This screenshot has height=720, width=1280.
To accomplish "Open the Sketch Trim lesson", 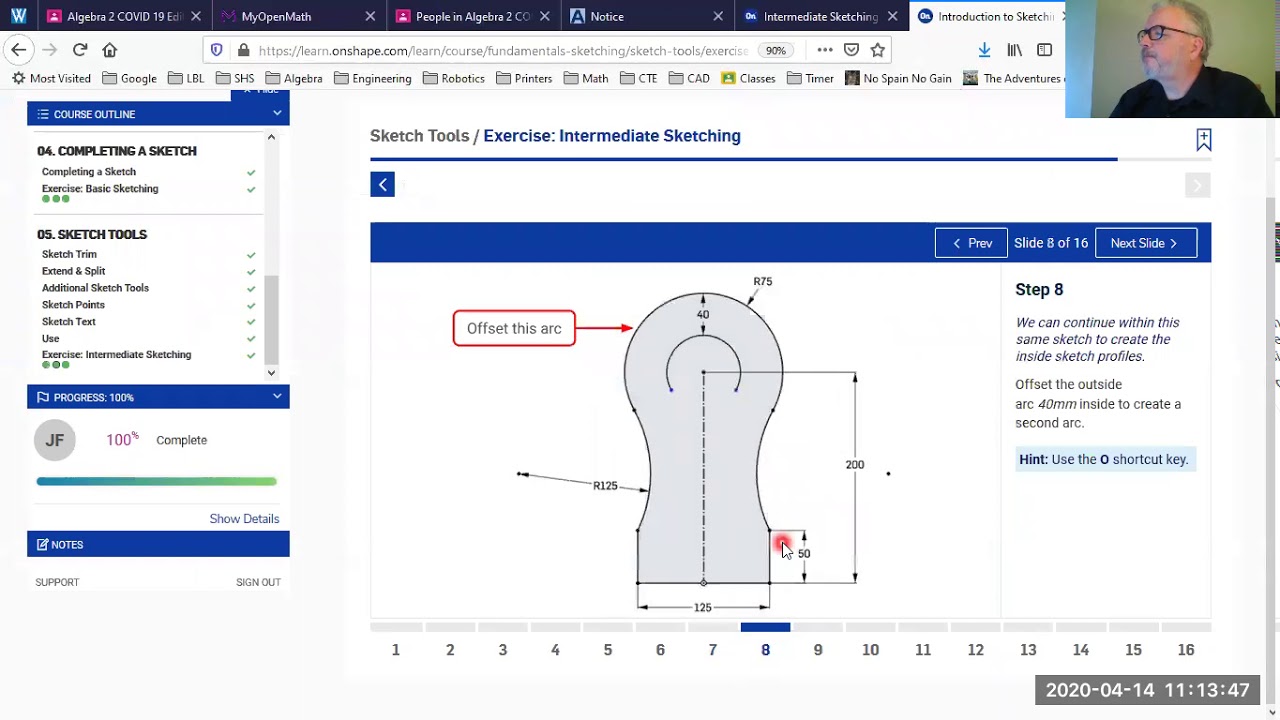I will coord(69,254).
